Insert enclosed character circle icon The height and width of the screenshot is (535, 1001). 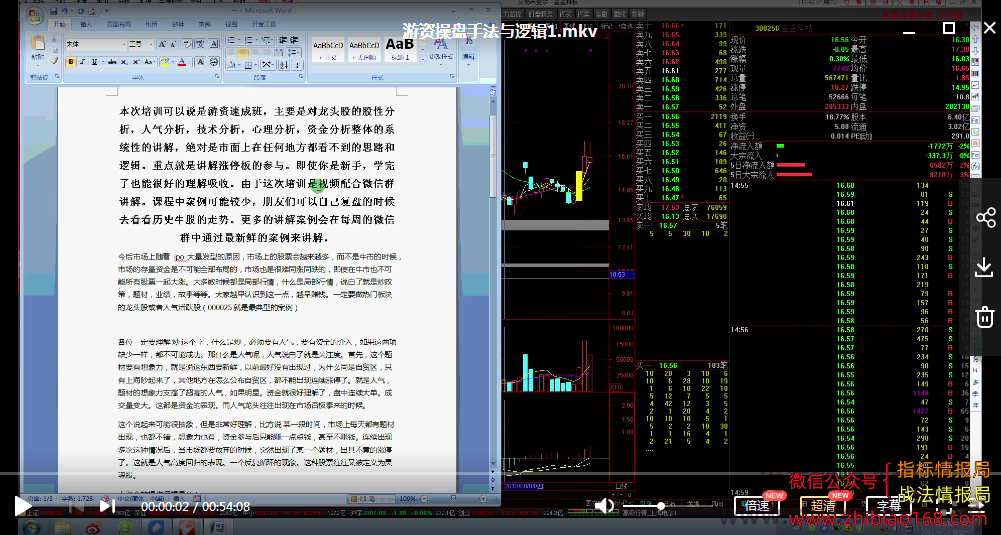(x=214, y=62)
